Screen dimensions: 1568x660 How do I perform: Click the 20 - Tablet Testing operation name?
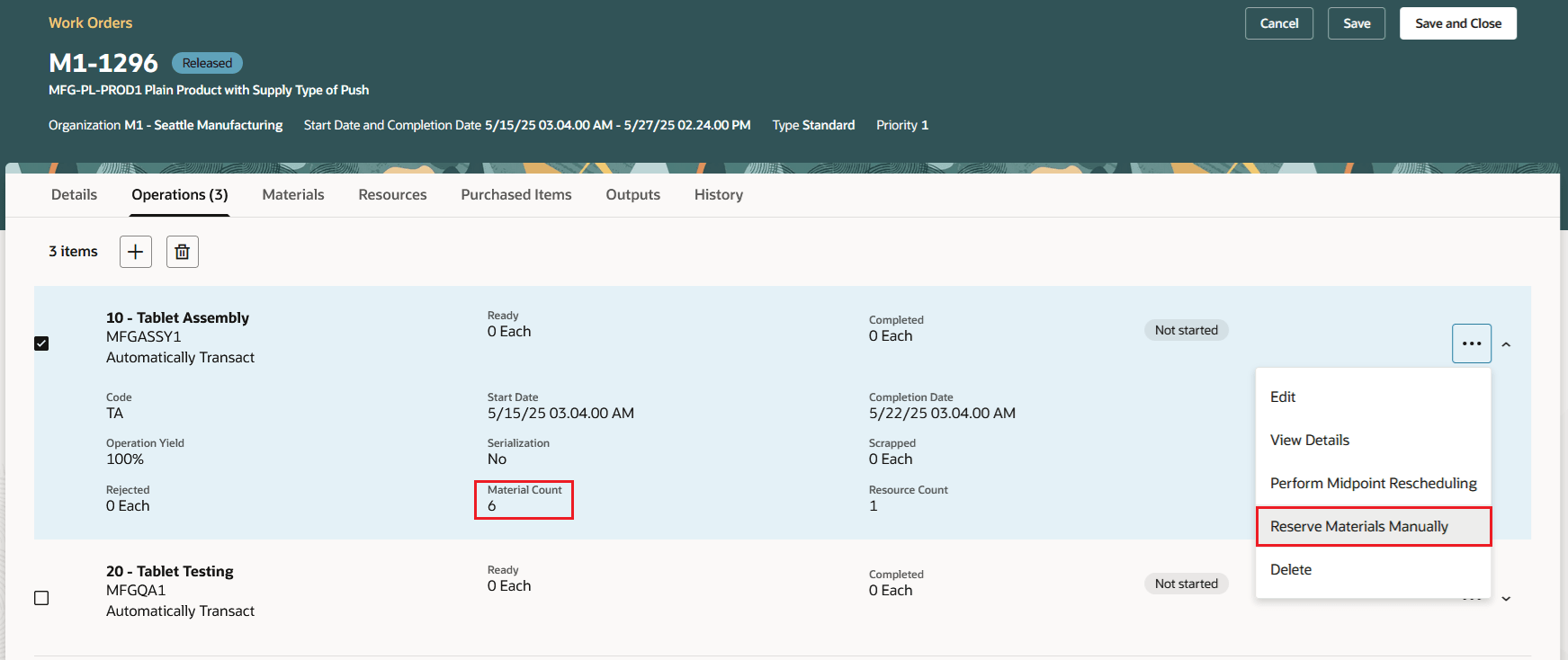pos(169,571)
